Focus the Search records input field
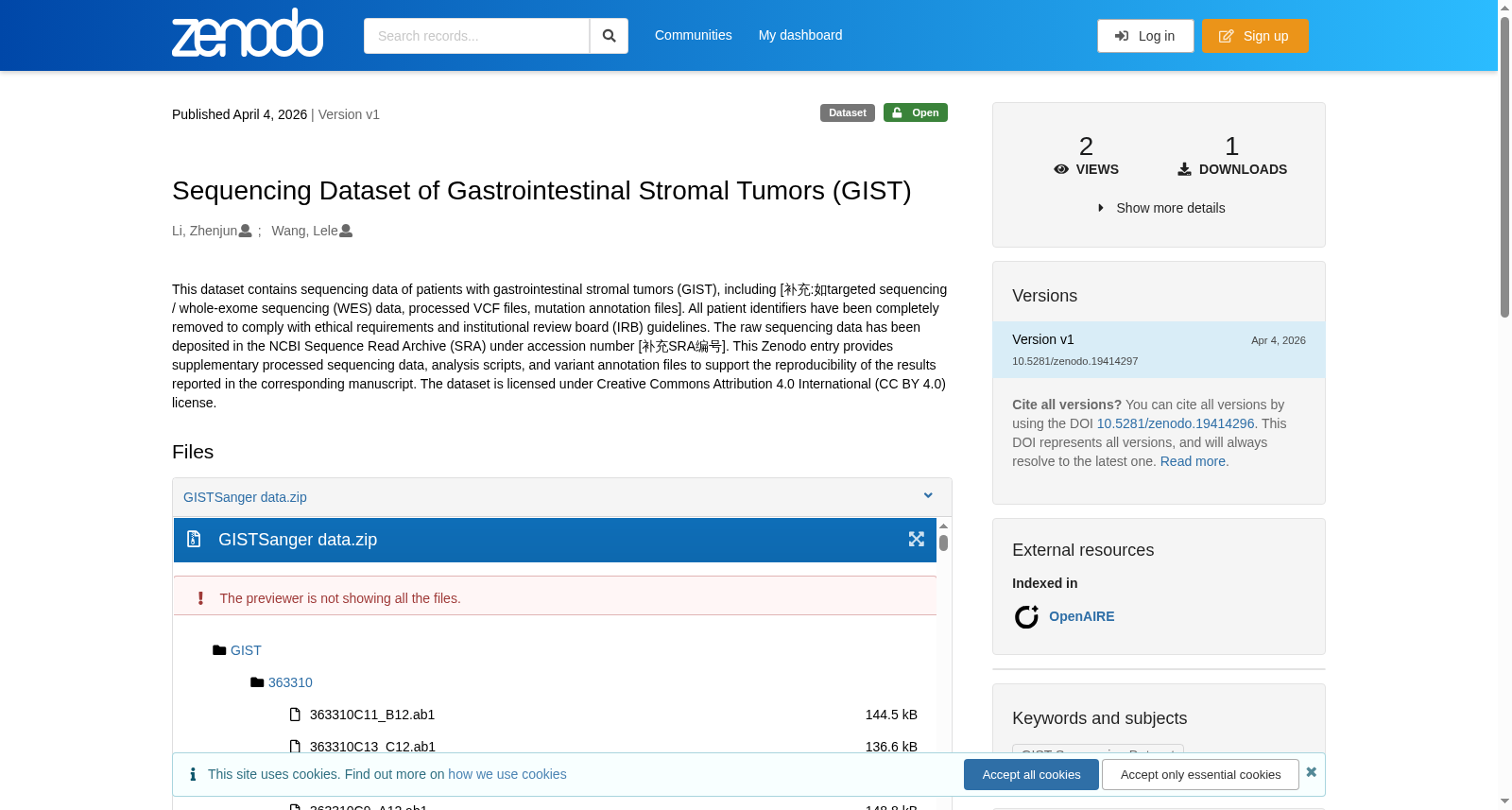The width and height of the screenshot is (1512, 810). point(476,36)
